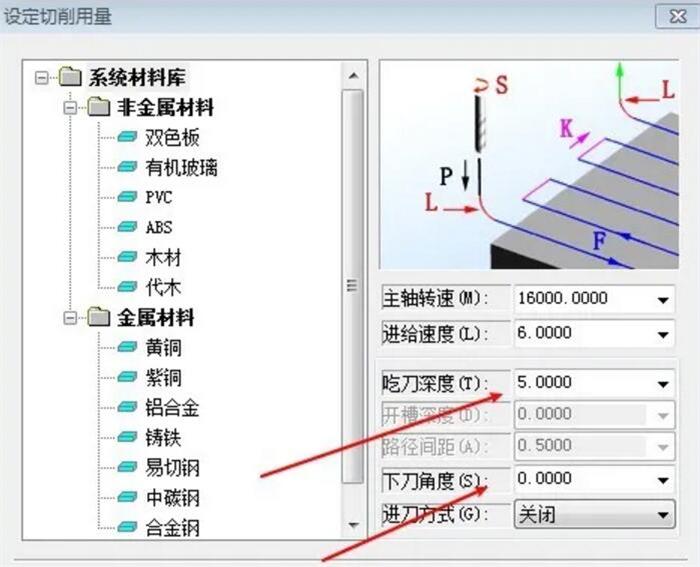This screenshot has width=700, height=567.
Task: Select 代木 material entry
Action: [163, 288]
